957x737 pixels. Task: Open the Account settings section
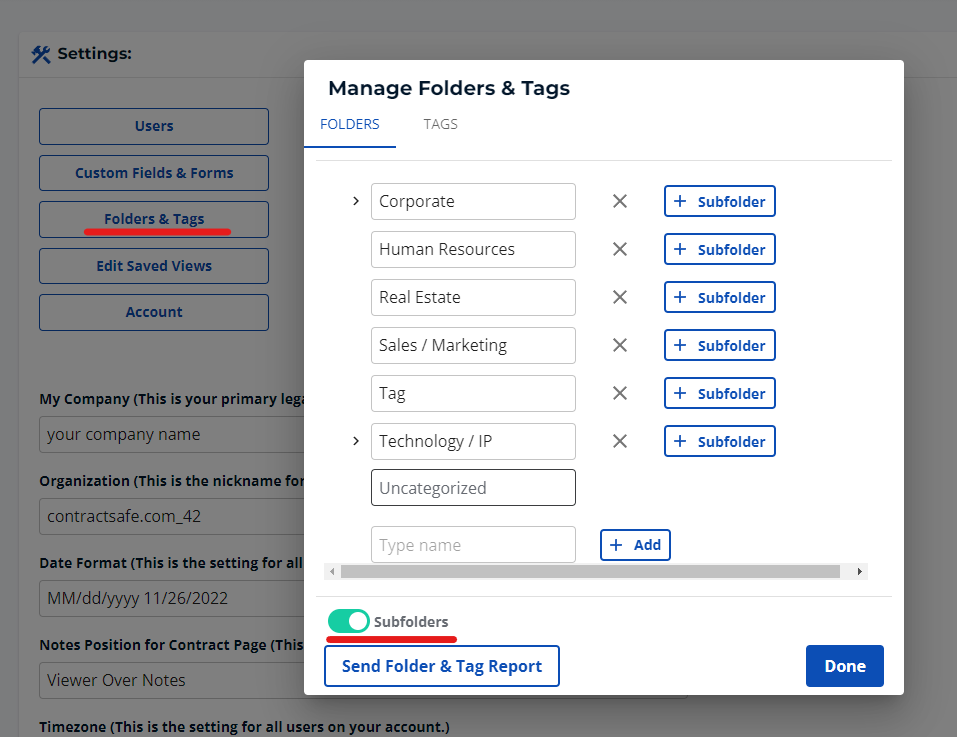tap(153, 312)
